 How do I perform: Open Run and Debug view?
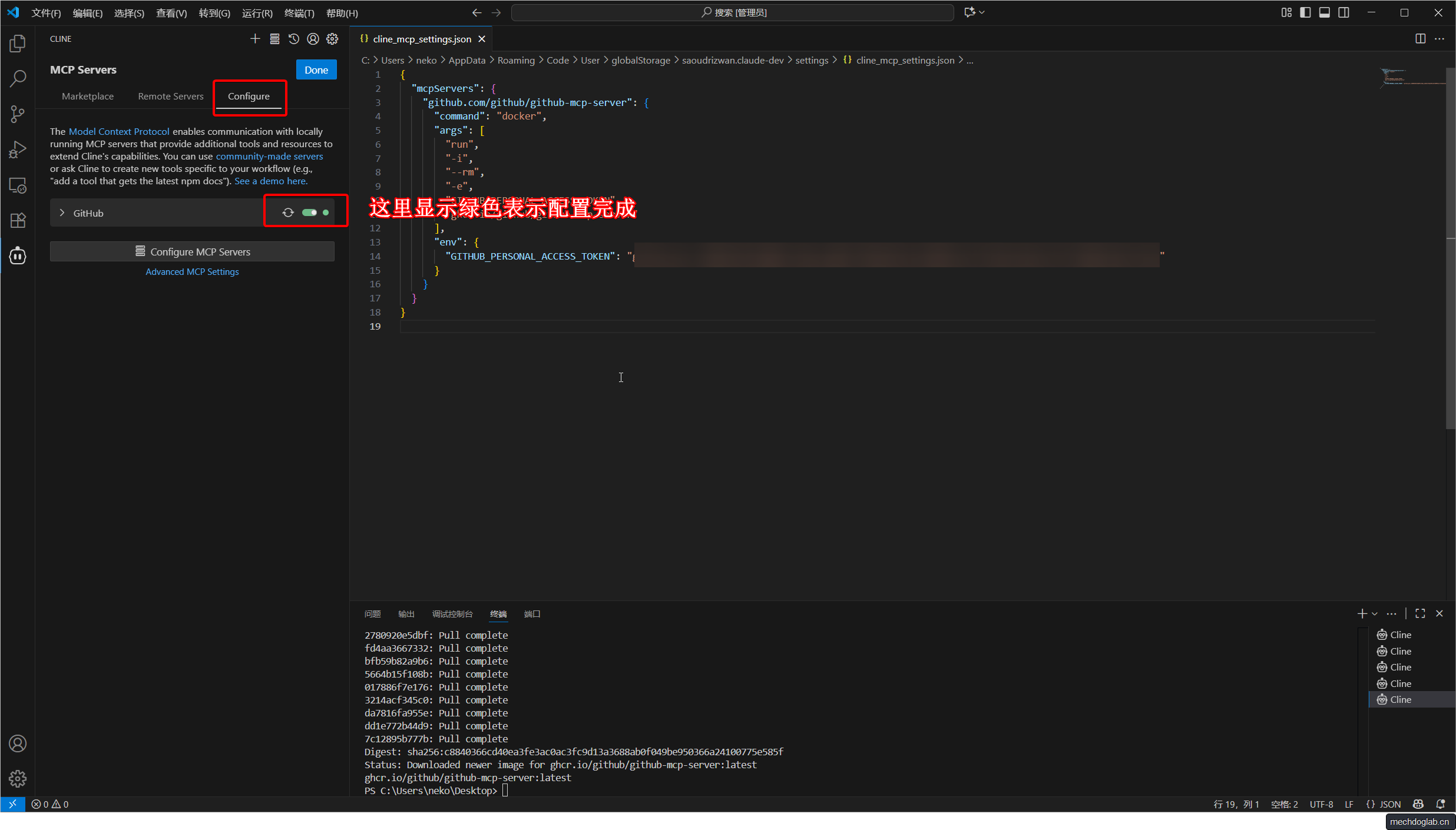[x=18, y=150]
